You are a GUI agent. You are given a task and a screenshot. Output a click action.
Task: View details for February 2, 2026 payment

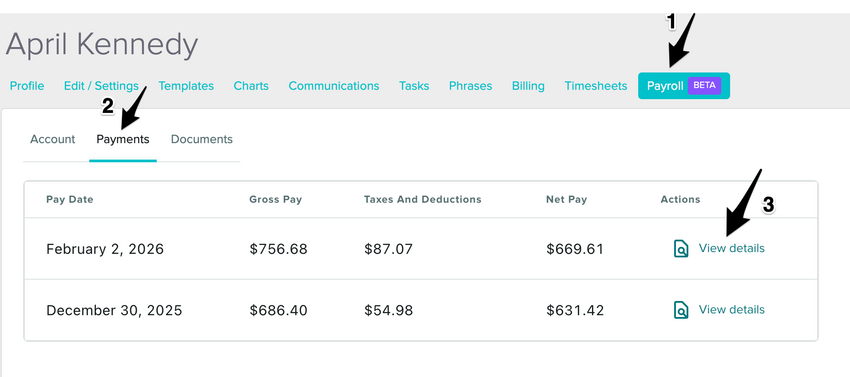(x=731, y=248)
